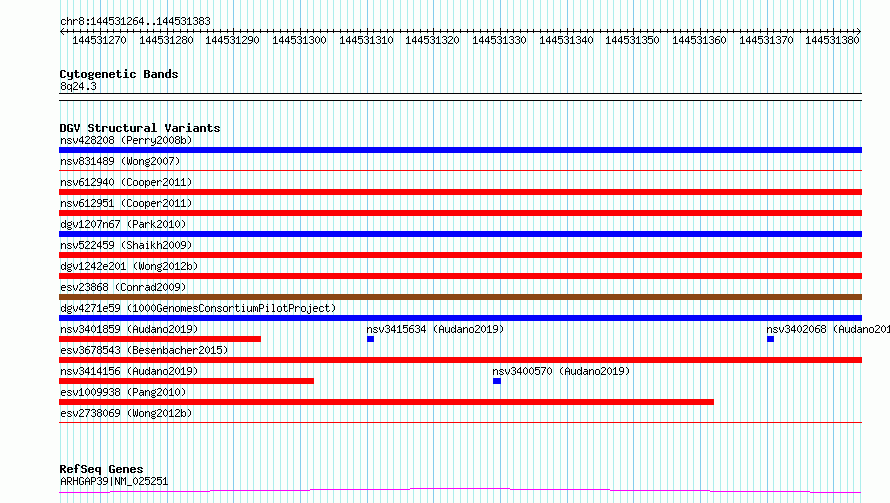Click ruler position 144531360

point(699,40)
